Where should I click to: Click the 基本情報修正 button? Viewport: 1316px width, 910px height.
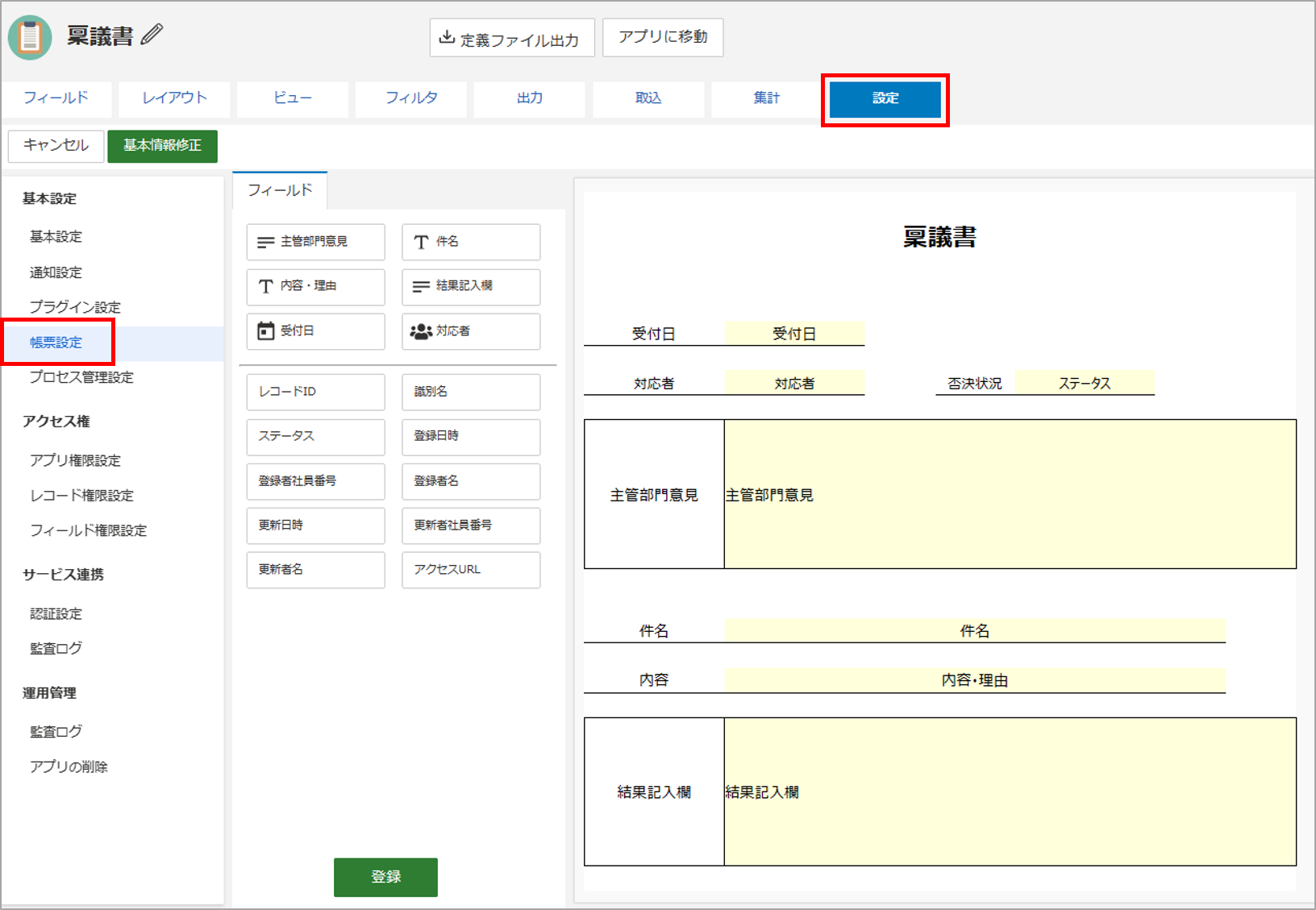162,146
